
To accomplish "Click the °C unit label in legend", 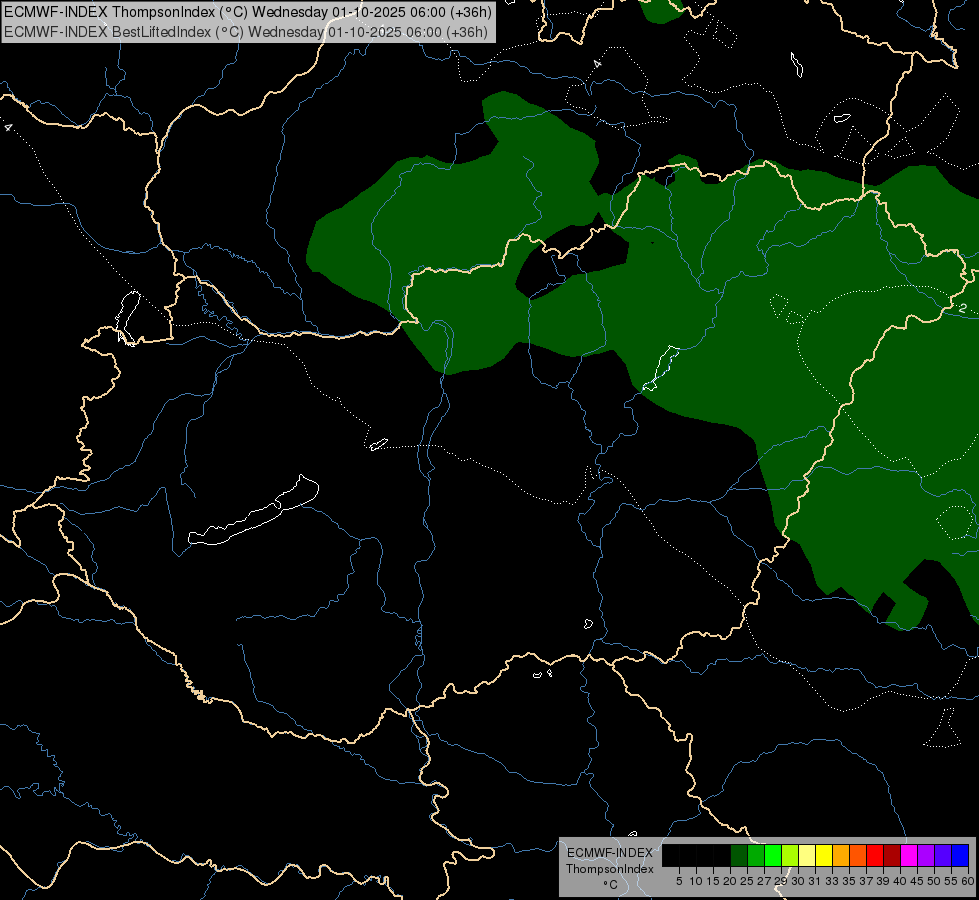I will tap(611, 885).
